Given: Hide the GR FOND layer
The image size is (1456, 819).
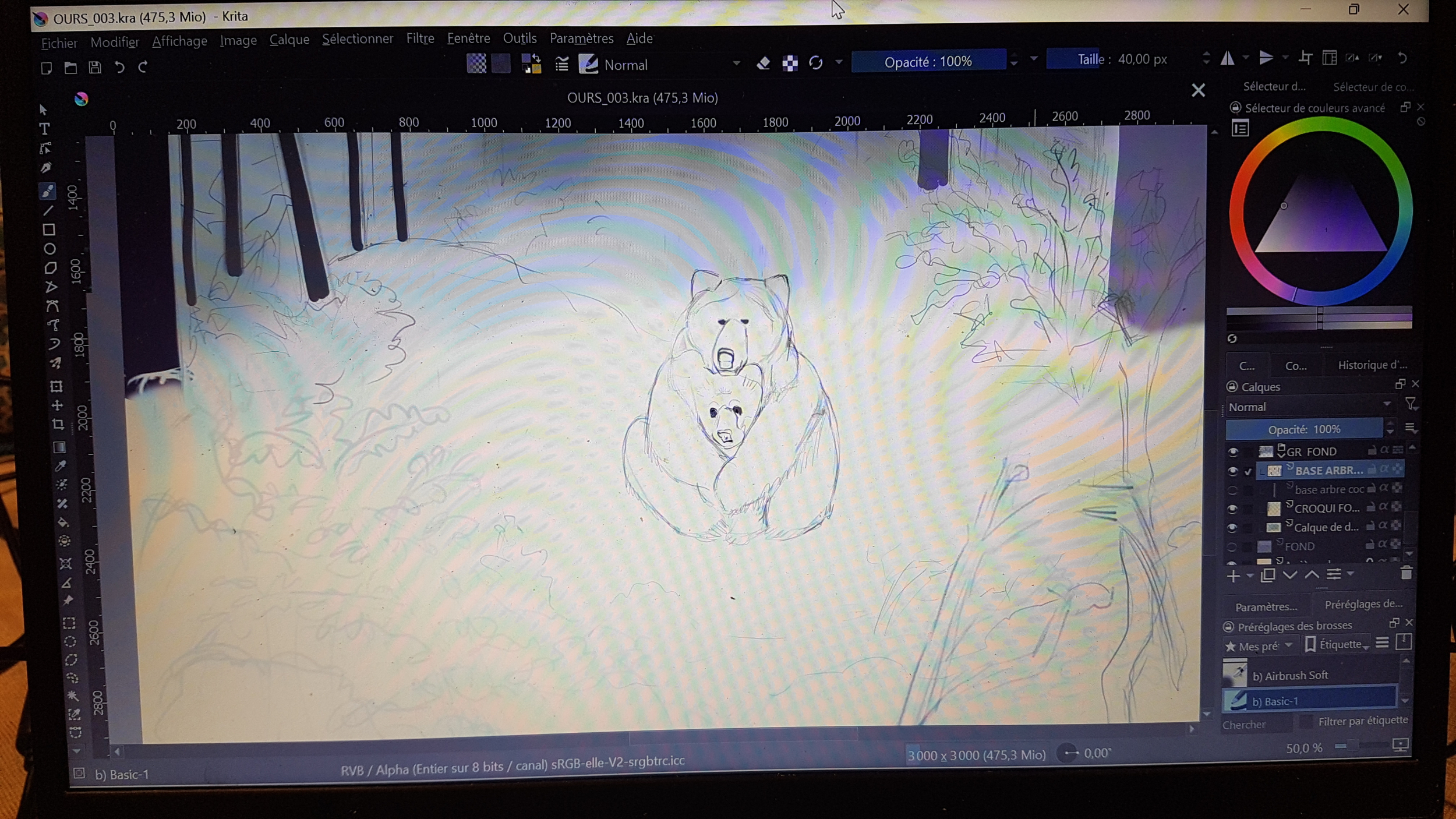Looking at the screenshot, I should (1233, 452).
